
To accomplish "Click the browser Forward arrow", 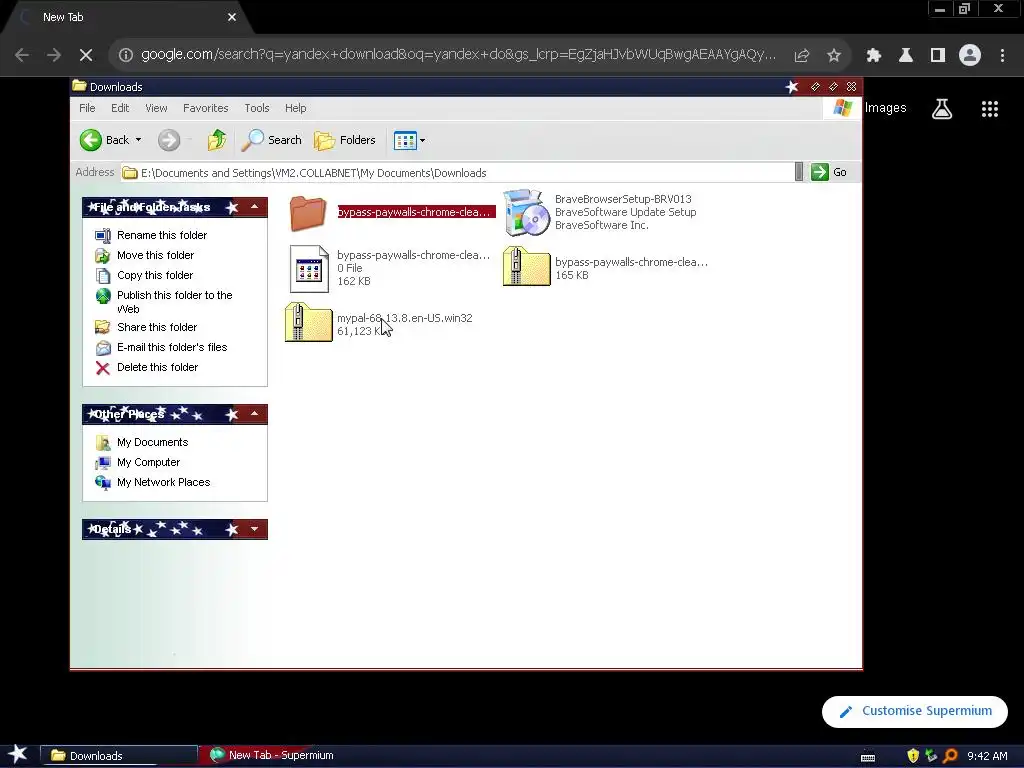I will pyautogui.click(x=54, y=56).
